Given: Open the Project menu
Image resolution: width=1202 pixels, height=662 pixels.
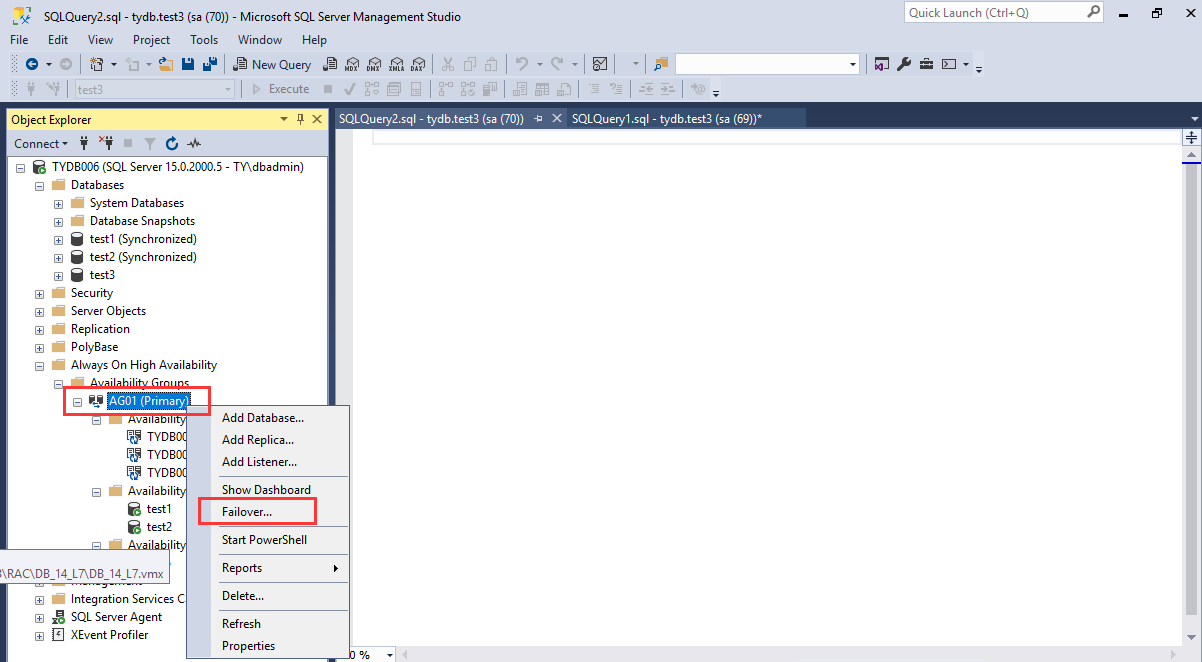Looking at the screenshot, I should [151, 40].
